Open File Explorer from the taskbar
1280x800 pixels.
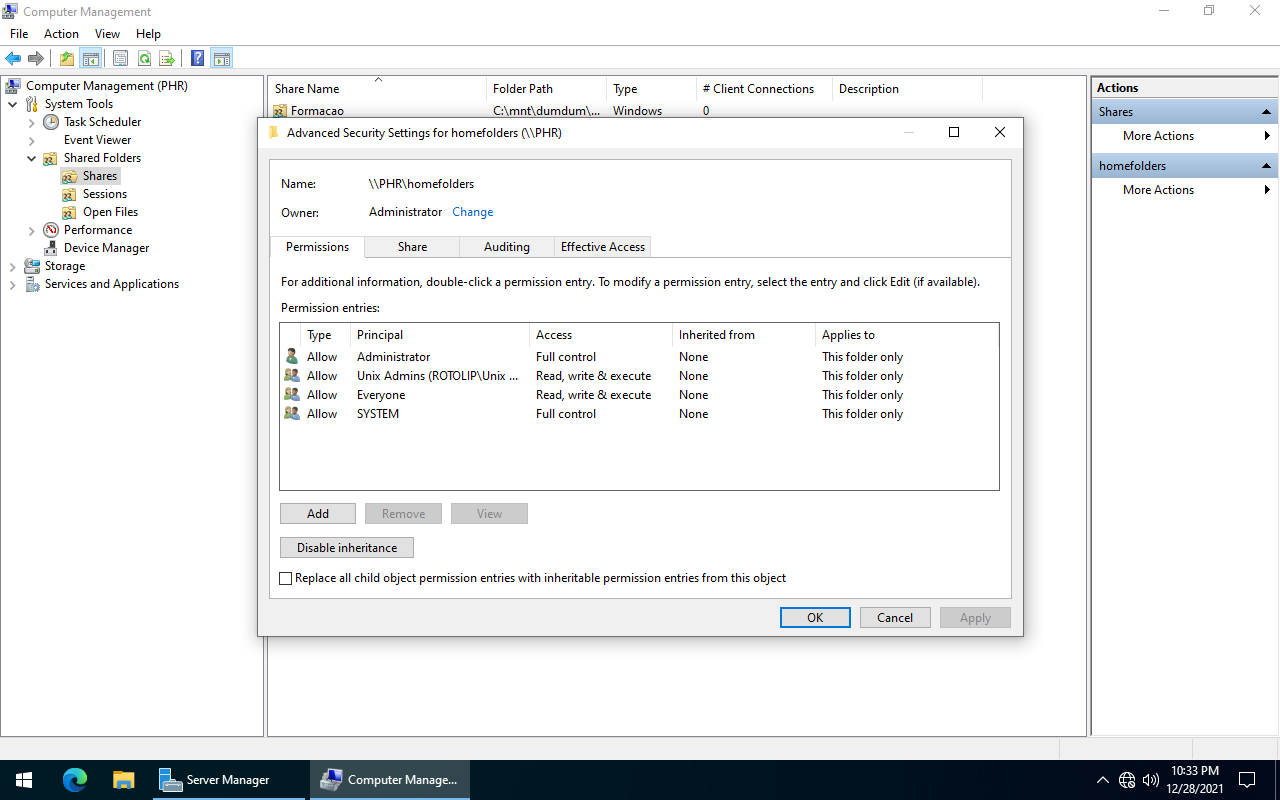click(123, 779)
